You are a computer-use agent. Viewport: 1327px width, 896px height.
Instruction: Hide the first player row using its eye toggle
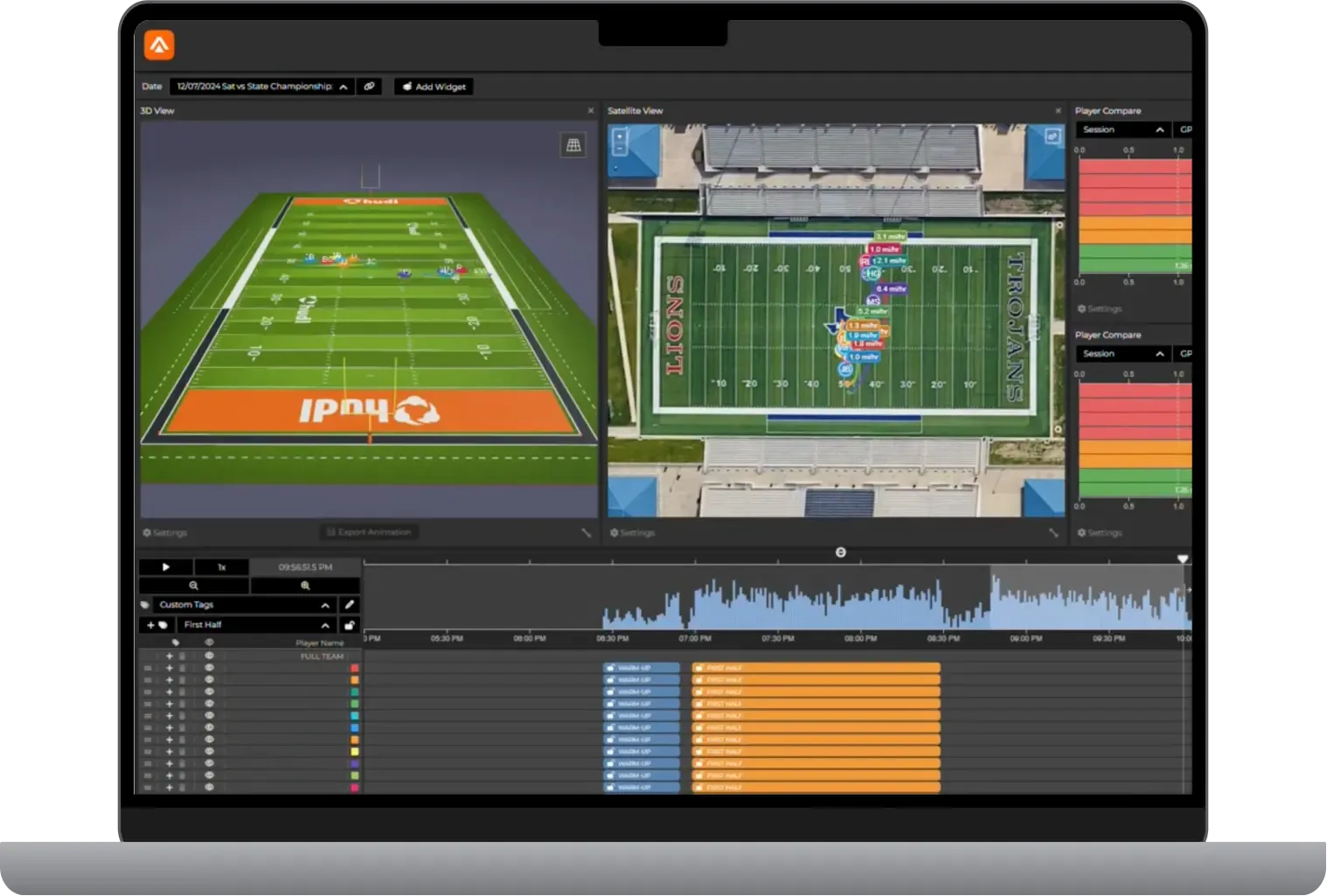pyautogui.click(x=208, y=668)
